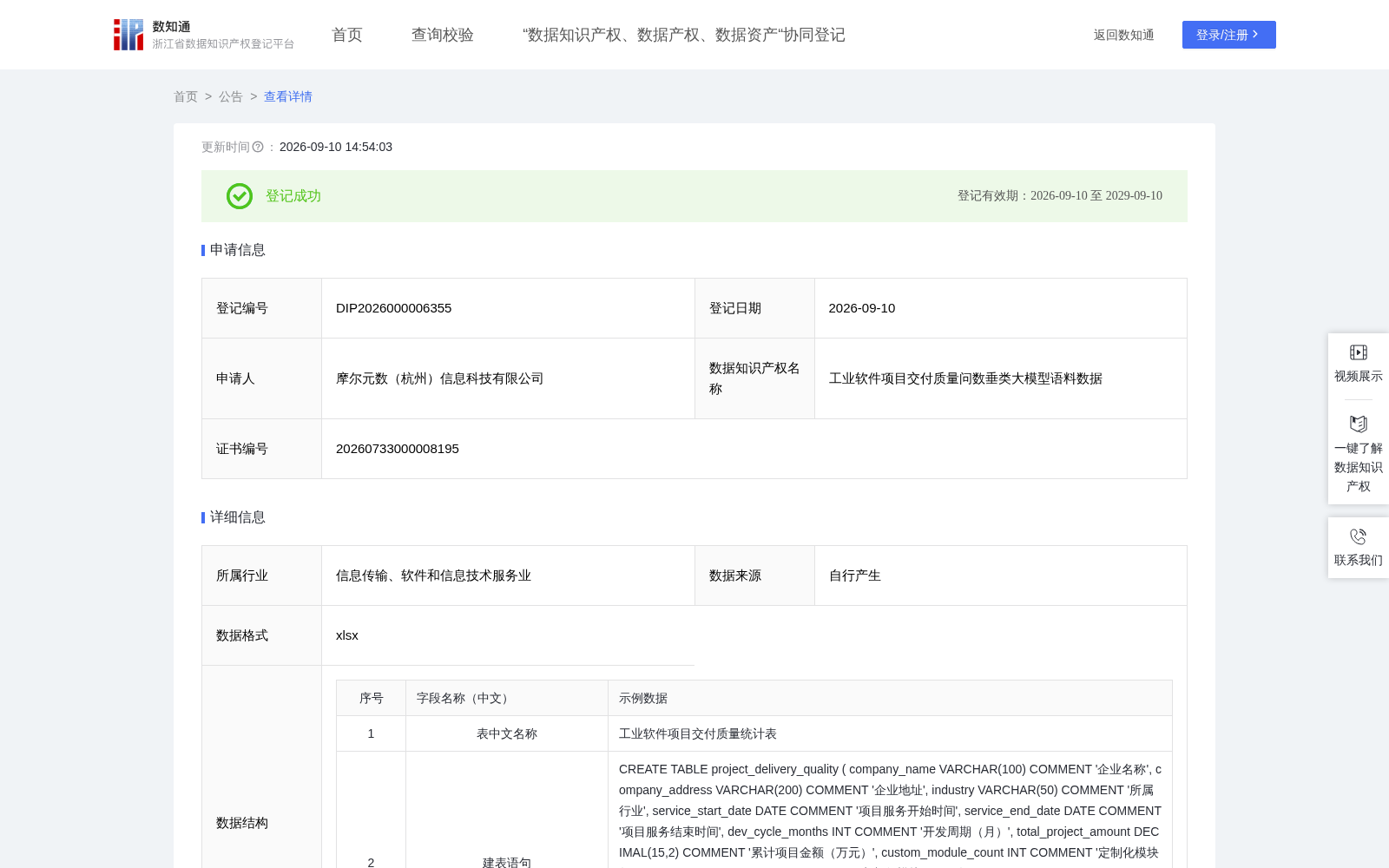Click the 联系我们 phone icon

tap(1359, 536)
